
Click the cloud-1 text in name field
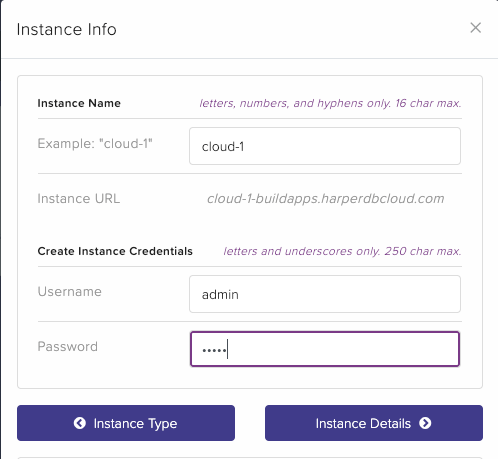point(223,147)
